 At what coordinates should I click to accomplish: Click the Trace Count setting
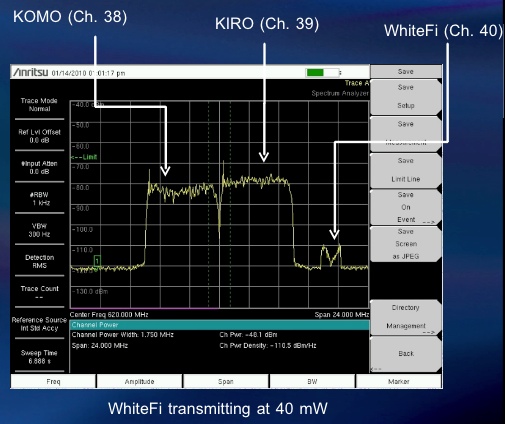tap(39, 292)
